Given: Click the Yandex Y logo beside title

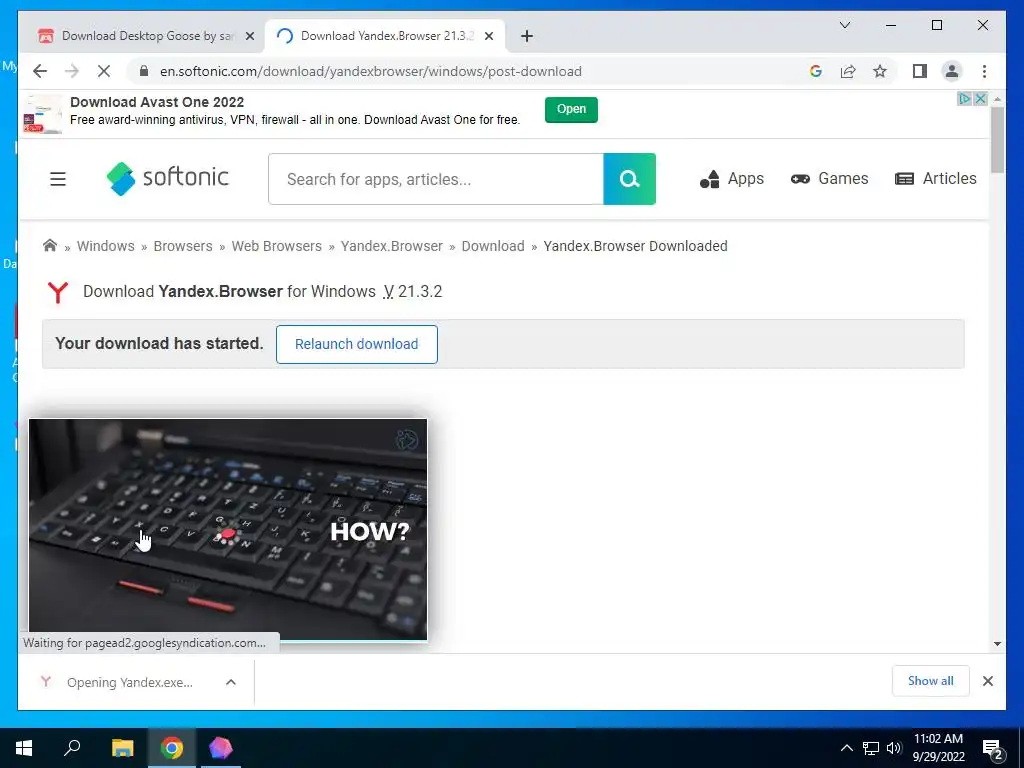Looking at the screenshot, I should (58, 292).
